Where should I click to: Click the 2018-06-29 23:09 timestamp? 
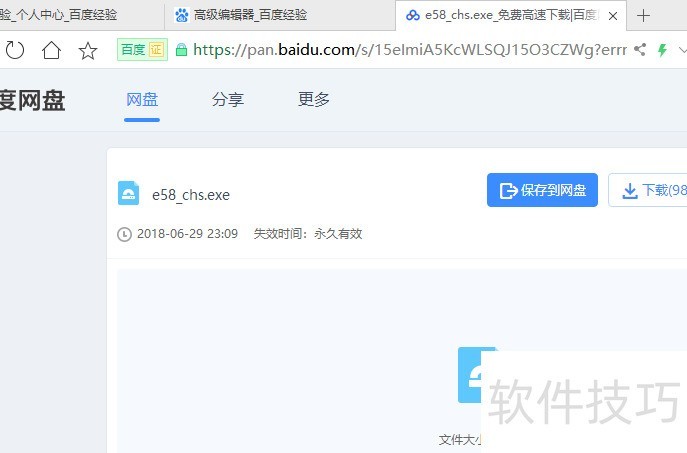point(188,234)
